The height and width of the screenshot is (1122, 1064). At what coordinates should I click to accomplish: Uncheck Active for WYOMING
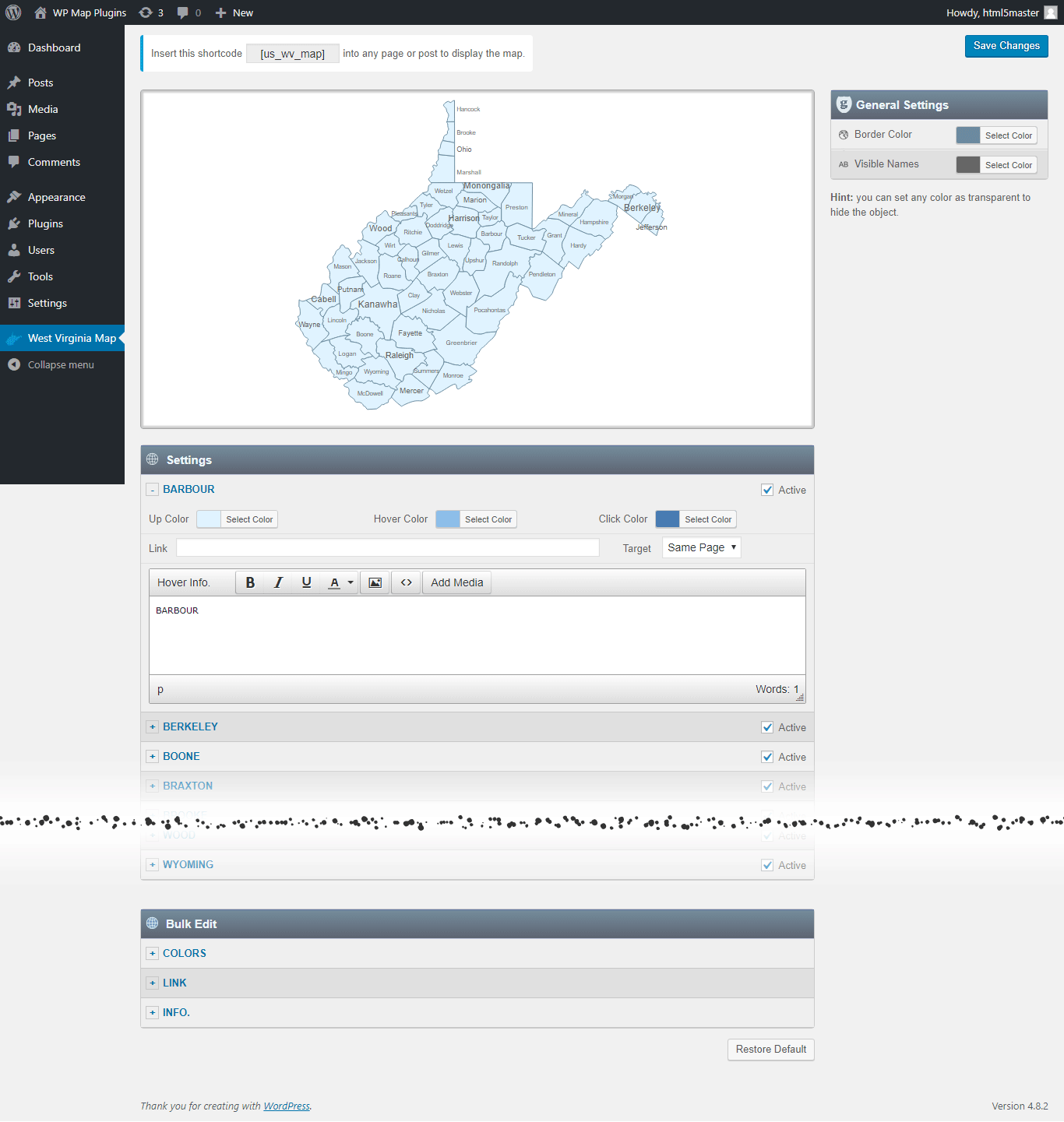pos(767,865)
